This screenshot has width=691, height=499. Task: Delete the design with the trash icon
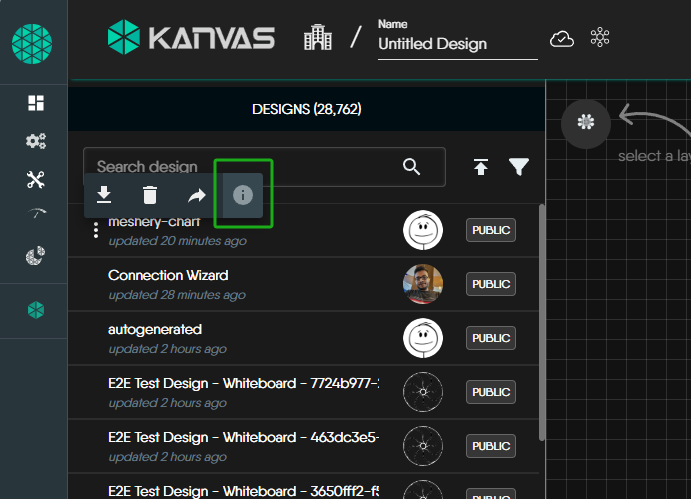click(149, 195)
